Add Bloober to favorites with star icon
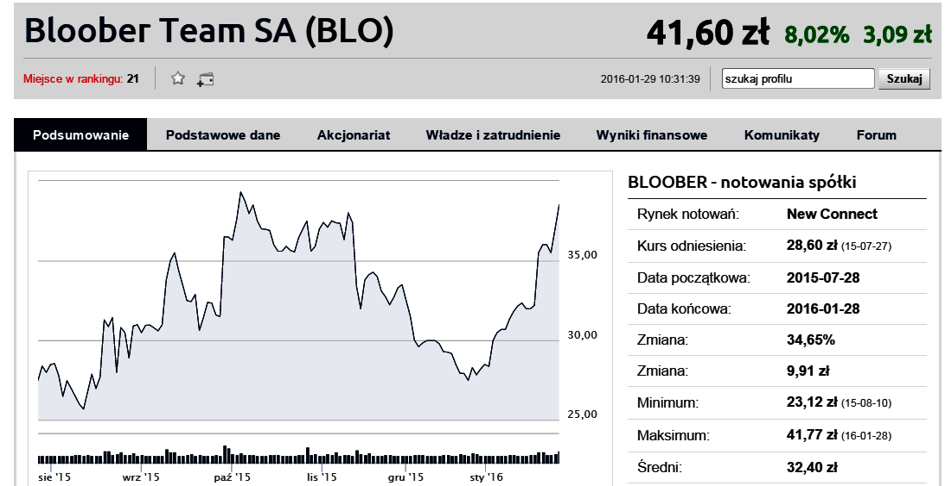This screenshot has width=945, height=486. click(x=178, y=78)
